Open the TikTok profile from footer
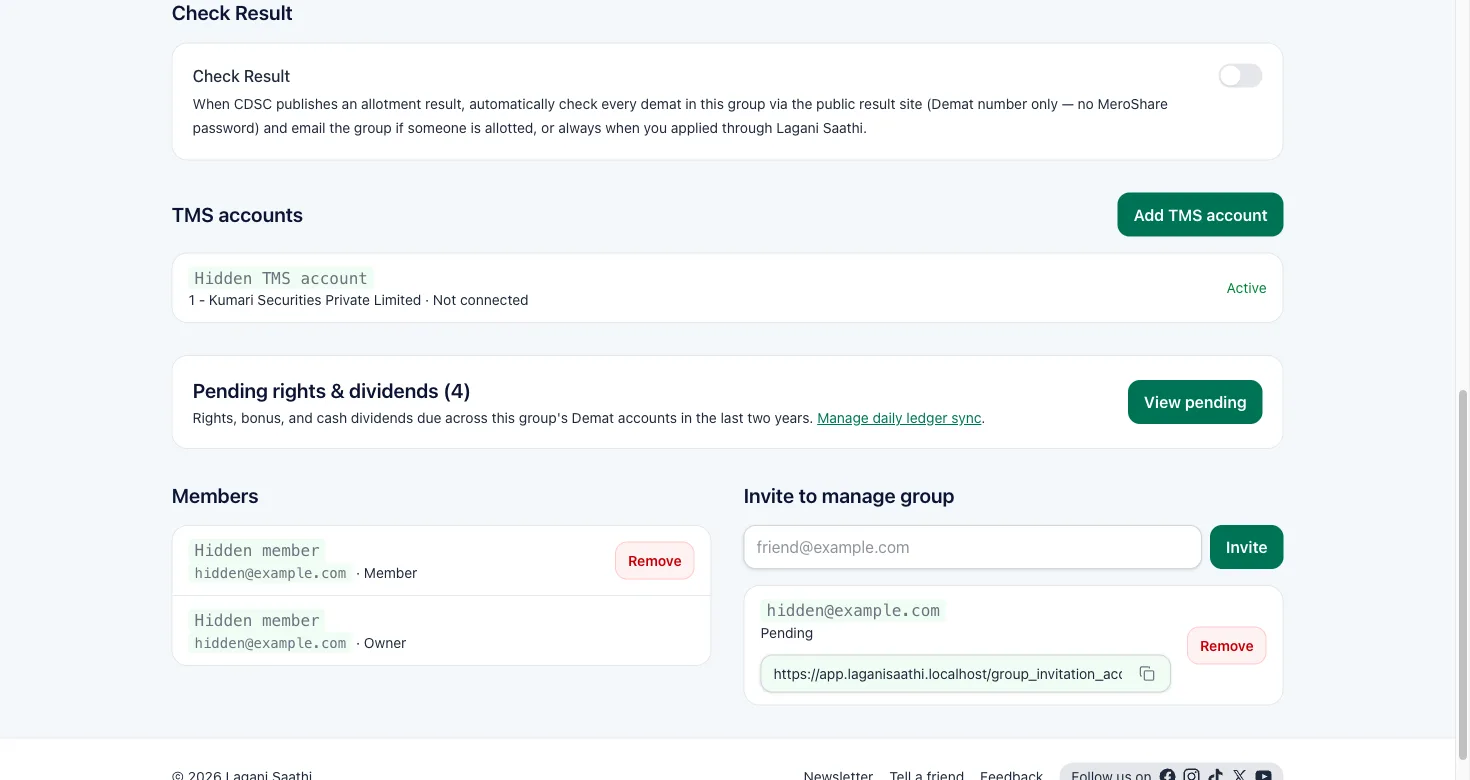The width and height of the screenshot is (1470, 780). (1215, 775)
